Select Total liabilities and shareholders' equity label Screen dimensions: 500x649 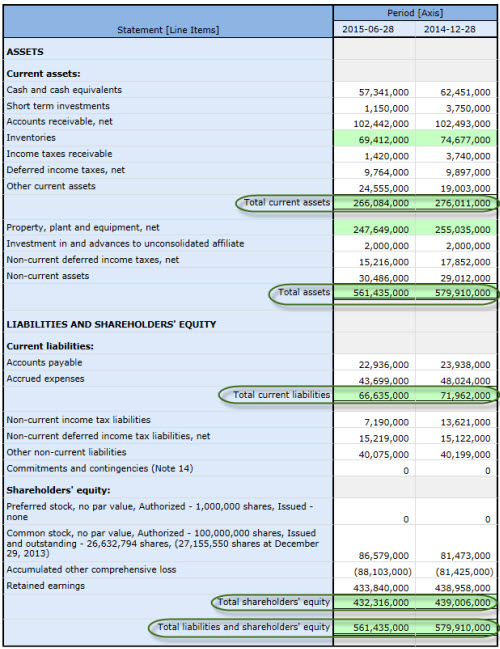tap(243, 627)
